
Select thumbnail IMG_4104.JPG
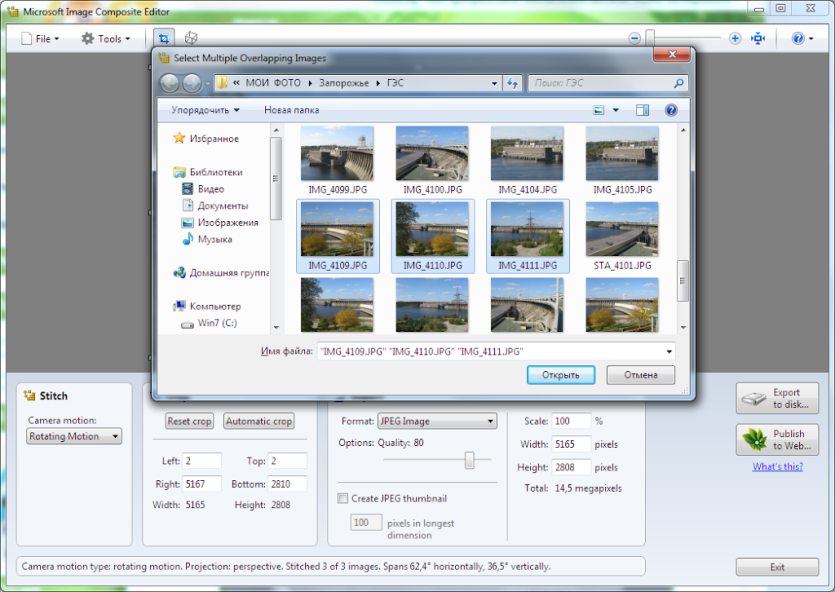click(528, 161)
